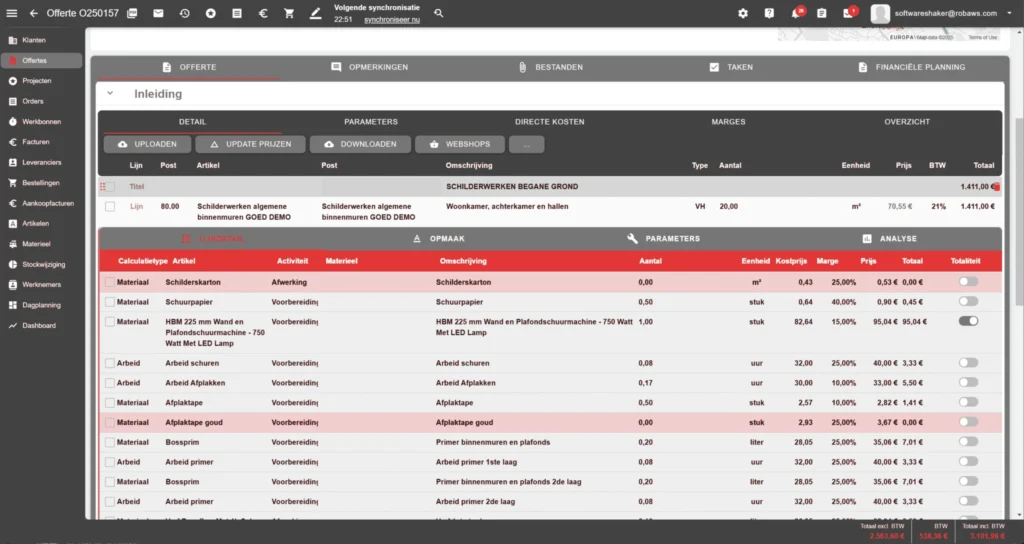Click the Update Prijzen button

click(250, 144)
